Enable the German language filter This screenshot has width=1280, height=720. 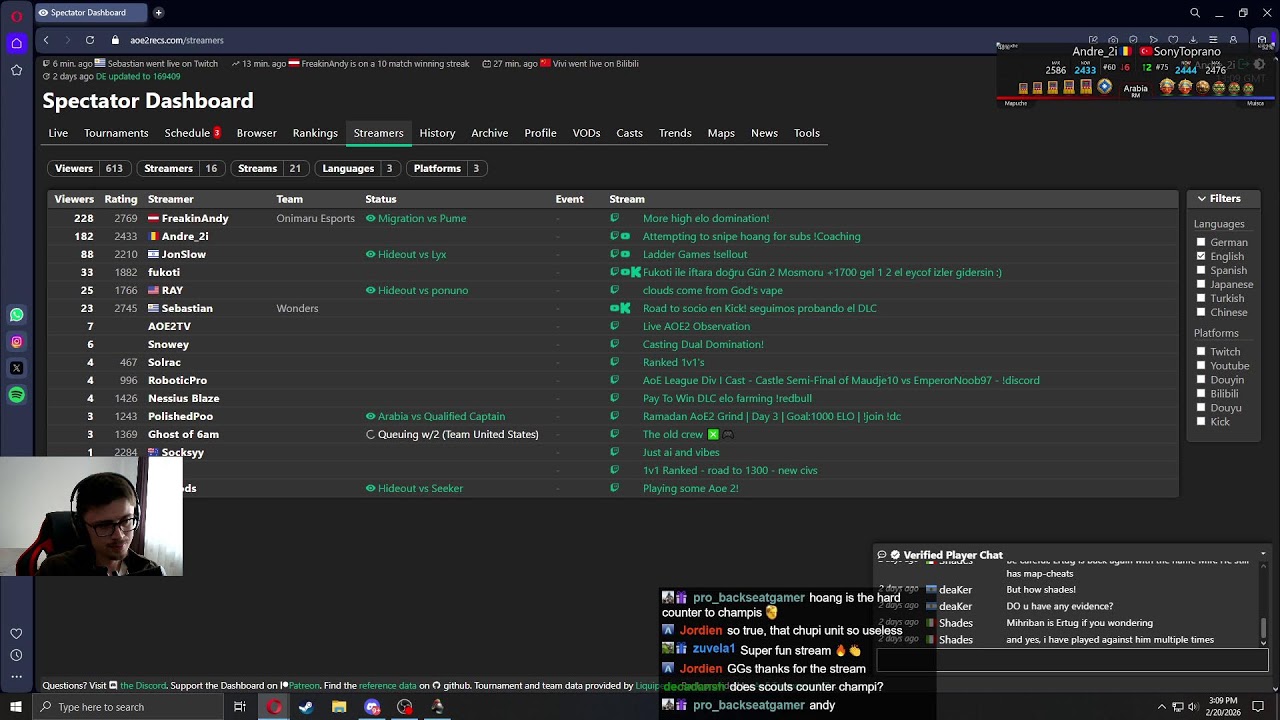[x=1201, y=242]
